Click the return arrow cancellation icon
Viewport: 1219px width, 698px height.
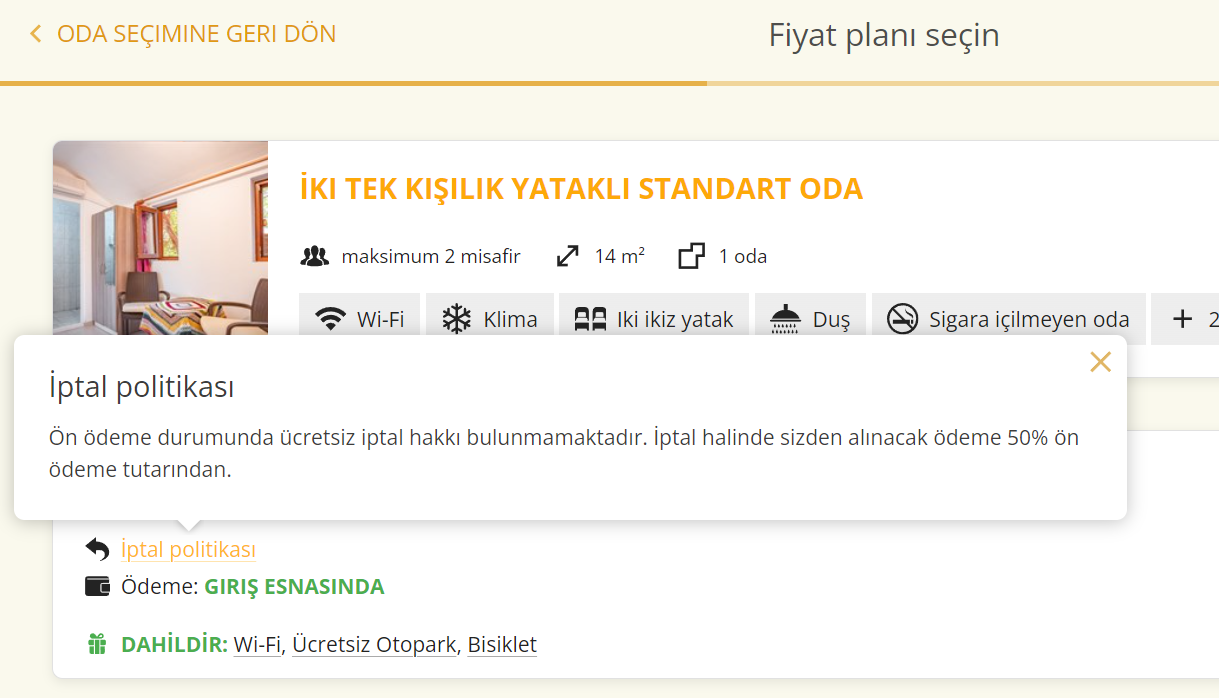coord(97,549)
